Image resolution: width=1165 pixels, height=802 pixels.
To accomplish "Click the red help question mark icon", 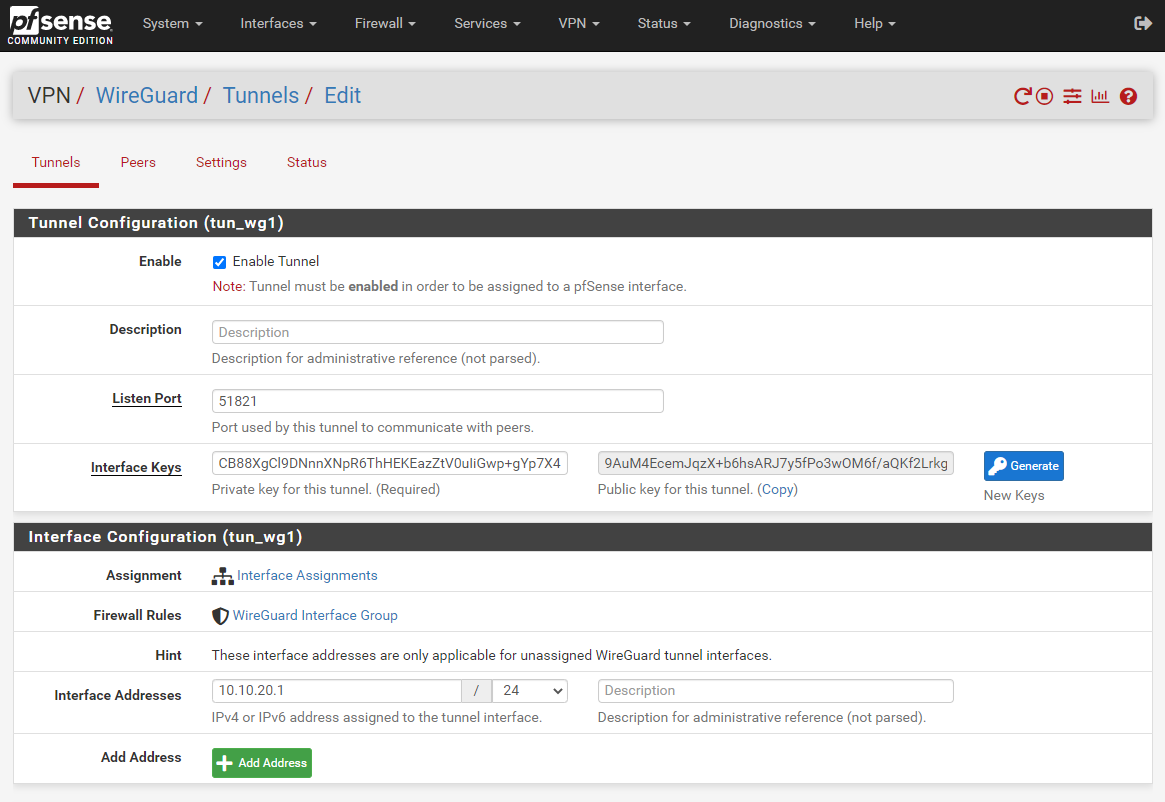I will click(x=1128, y=96).
